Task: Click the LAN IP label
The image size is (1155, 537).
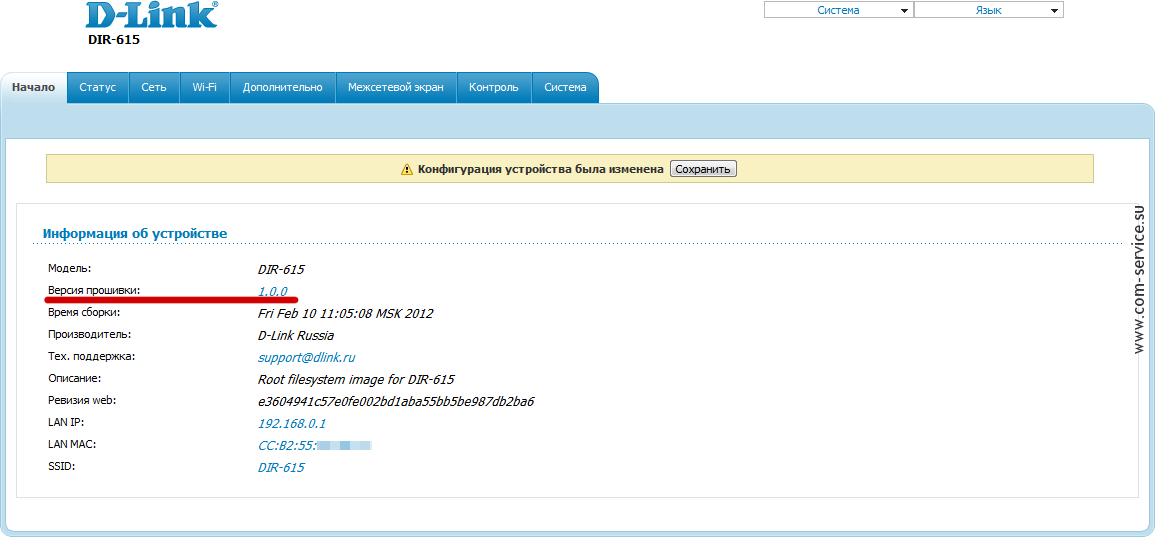Action: [65, 422]
